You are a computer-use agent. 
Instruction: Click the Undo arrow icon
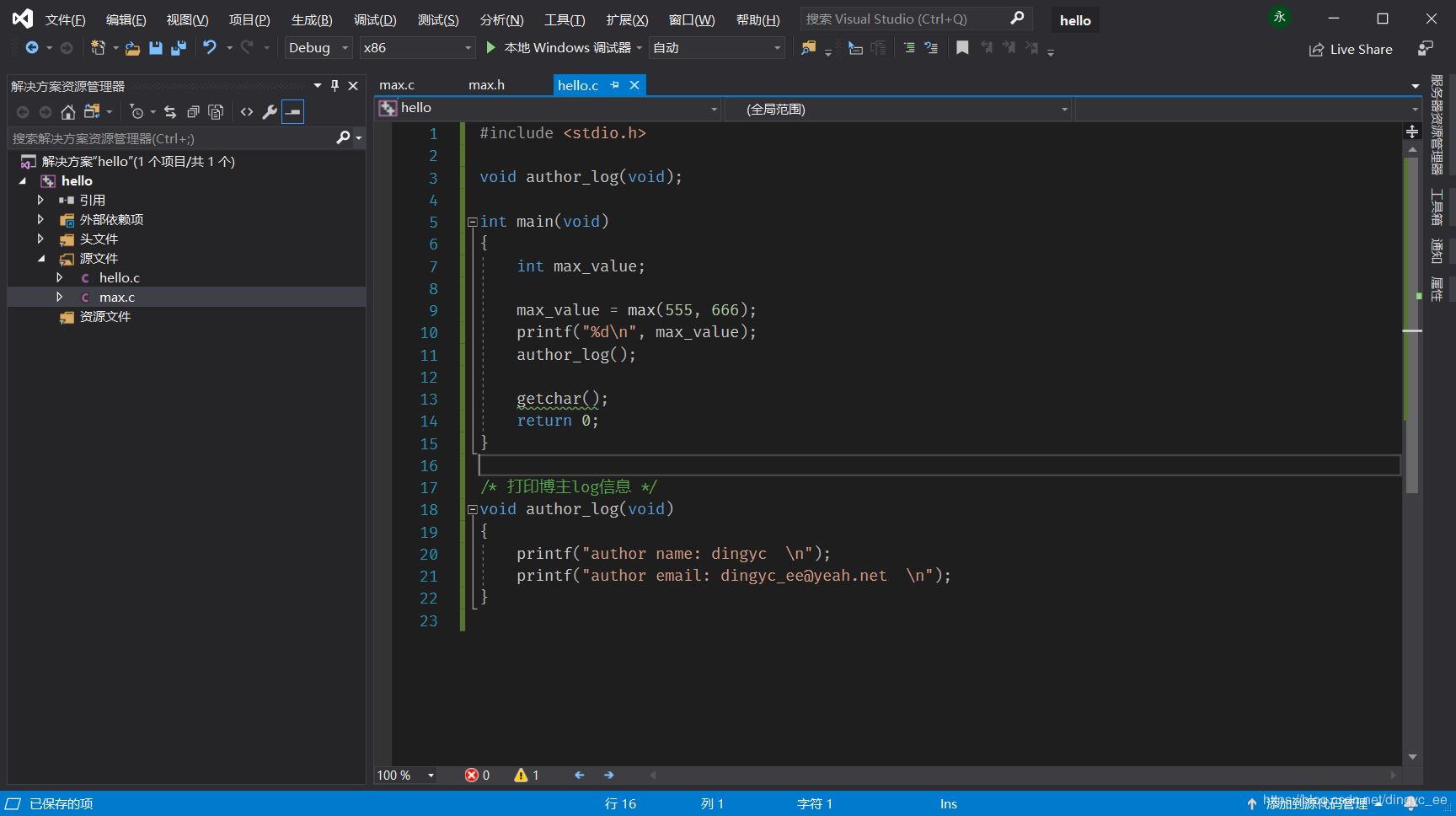210,48
